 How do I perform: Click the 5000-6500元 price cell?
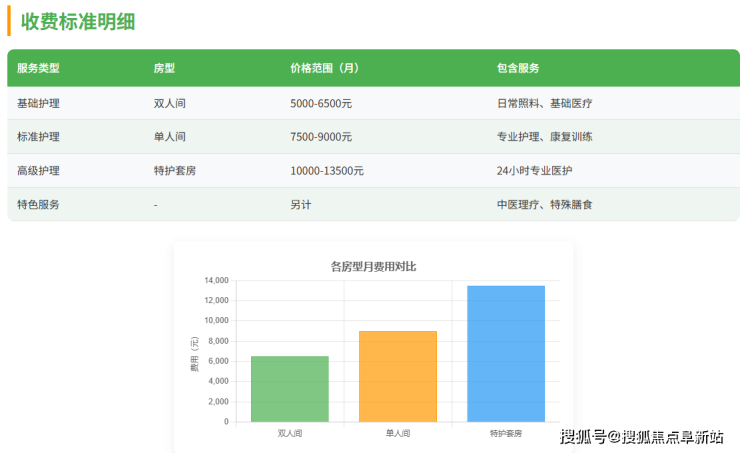(x=320, y=103)
